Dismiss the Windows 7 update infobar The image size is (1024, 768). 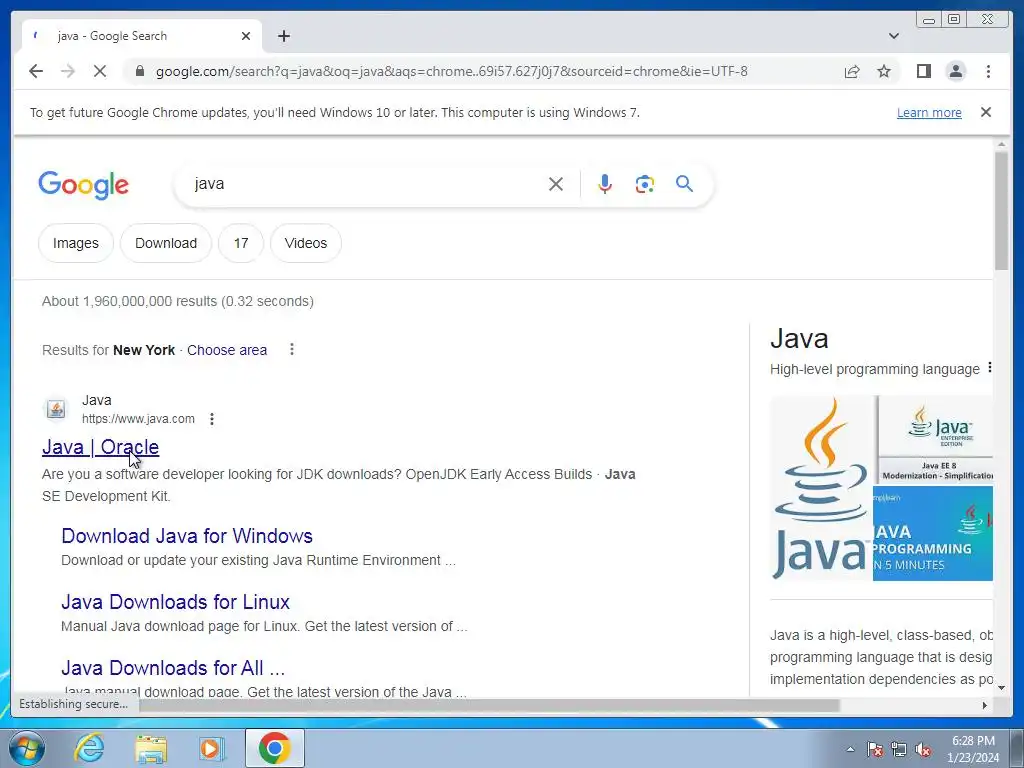[986, 112]
